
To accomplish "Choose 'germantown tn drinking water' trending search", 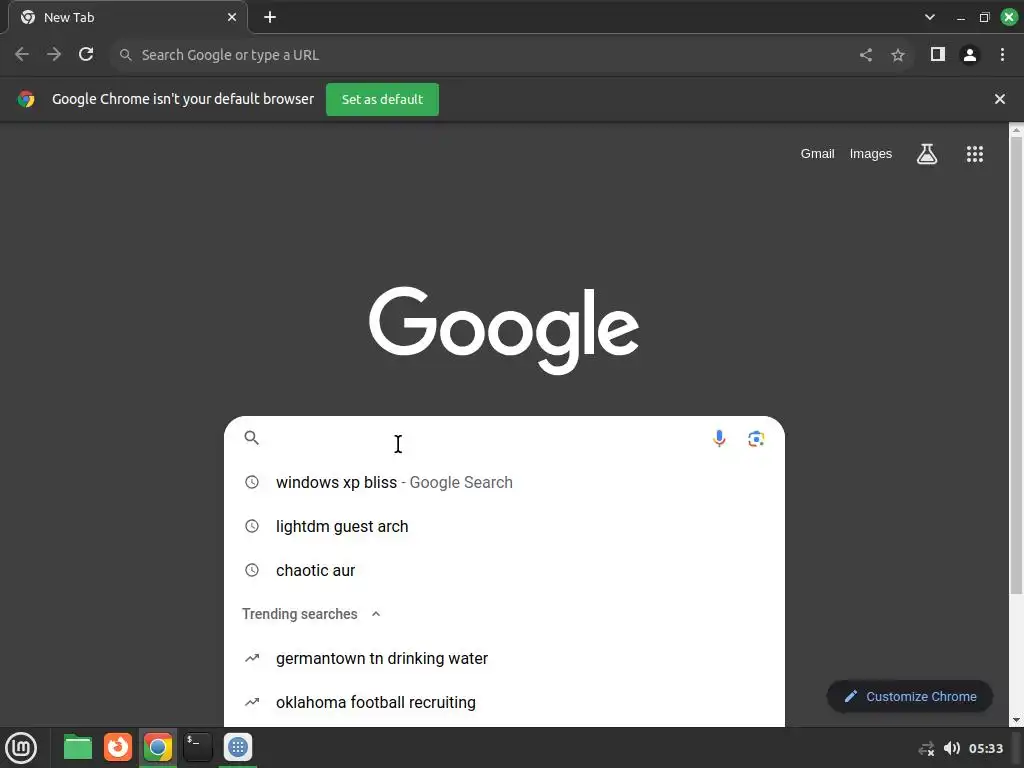I will pyautogui.click(x=504, y=658).
